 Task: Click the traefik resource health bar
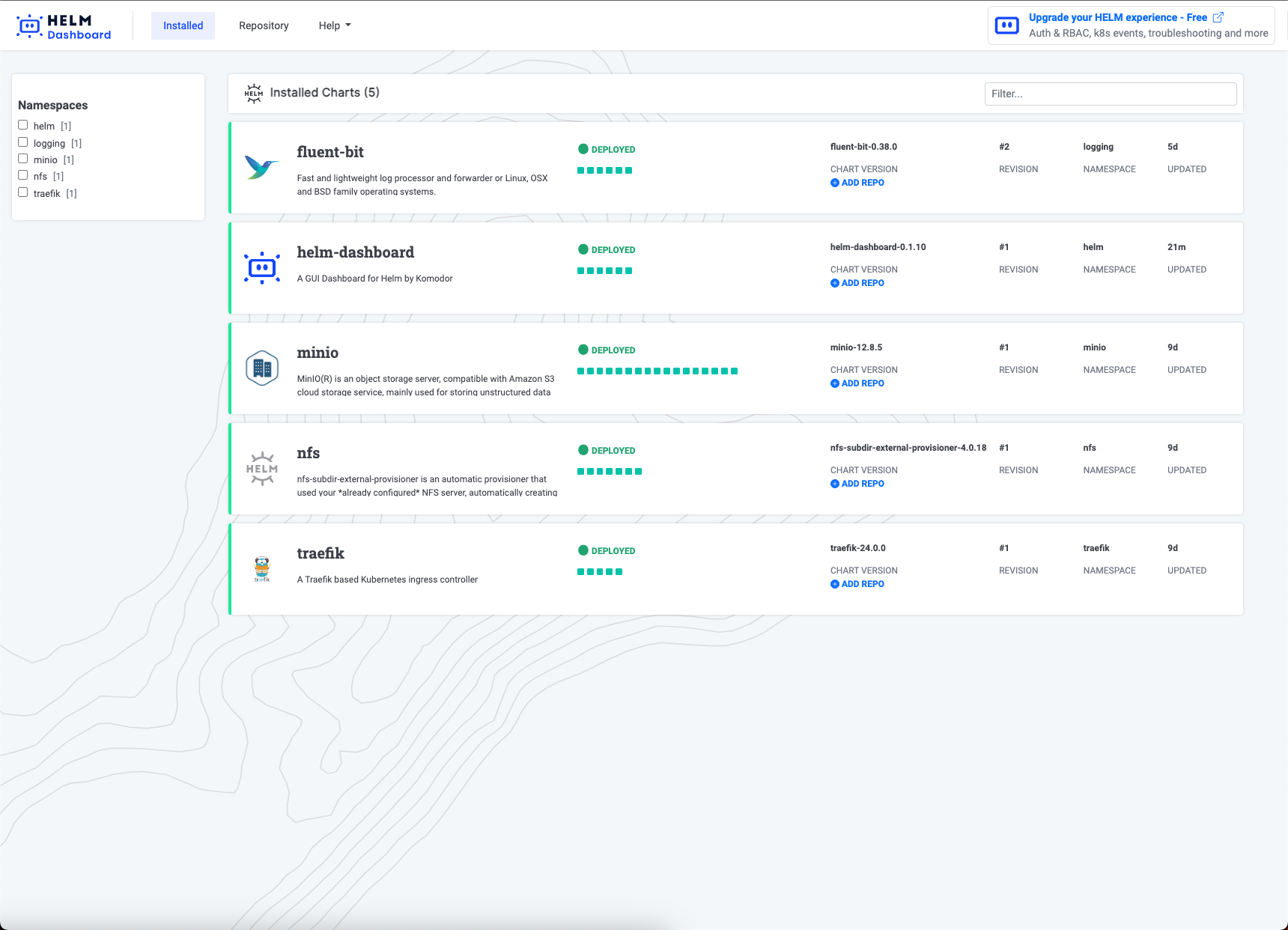click(600, 572)
